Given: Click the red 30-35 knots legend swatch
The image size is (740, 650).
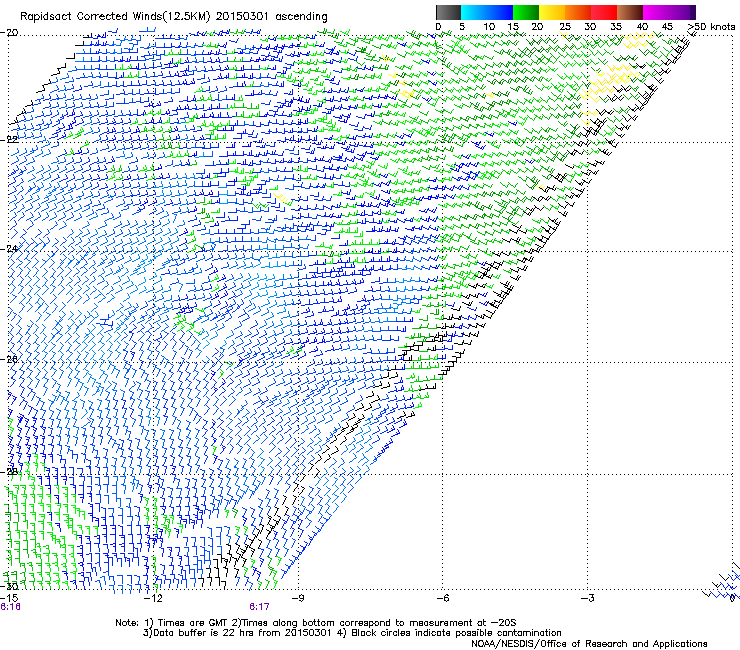Looking at the screenshot, I should pyautogui.click(x=604, y=12).
